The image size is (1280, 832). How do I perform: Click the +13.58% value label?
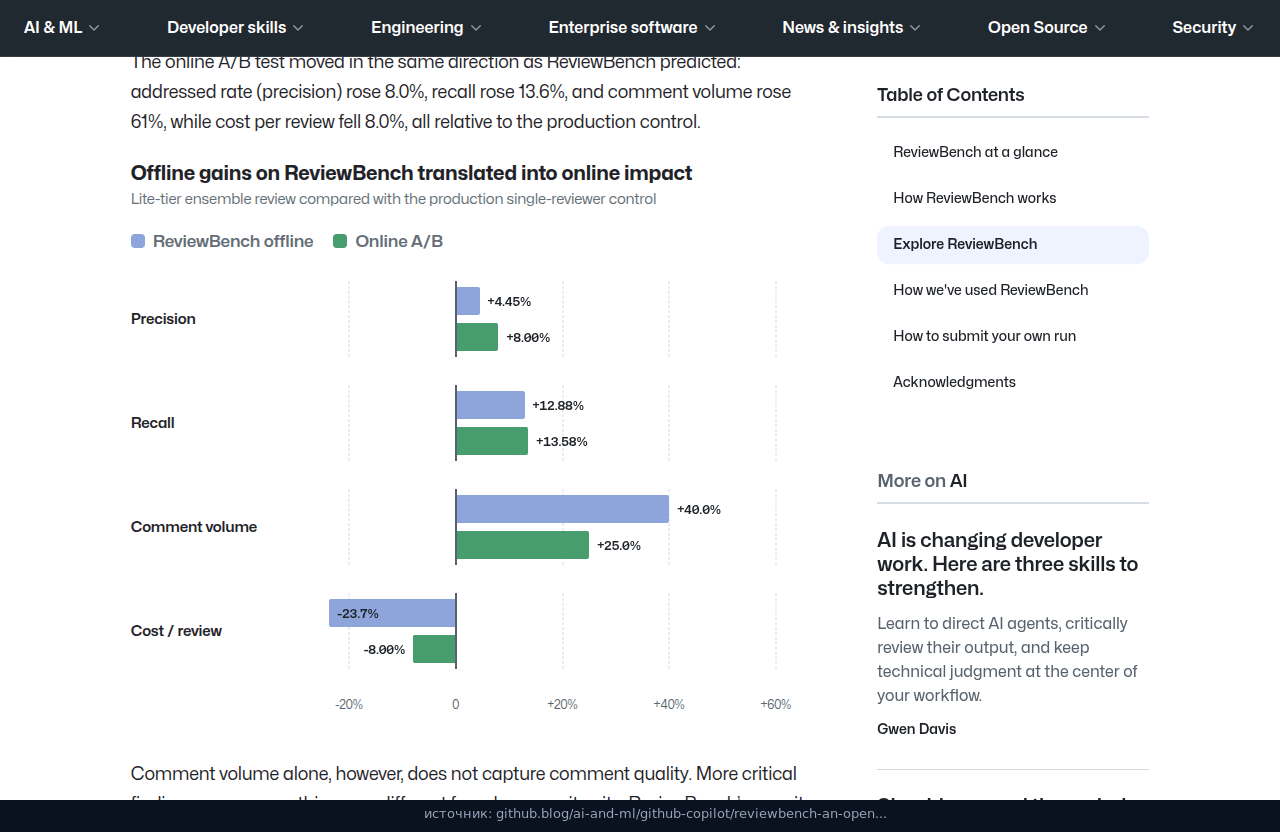pos(562,441)
